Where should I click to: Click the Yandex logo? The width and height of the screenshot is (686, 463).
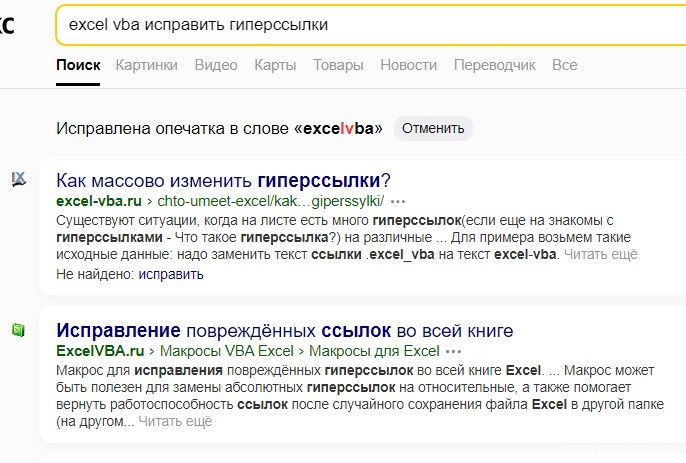click(7, 25)
